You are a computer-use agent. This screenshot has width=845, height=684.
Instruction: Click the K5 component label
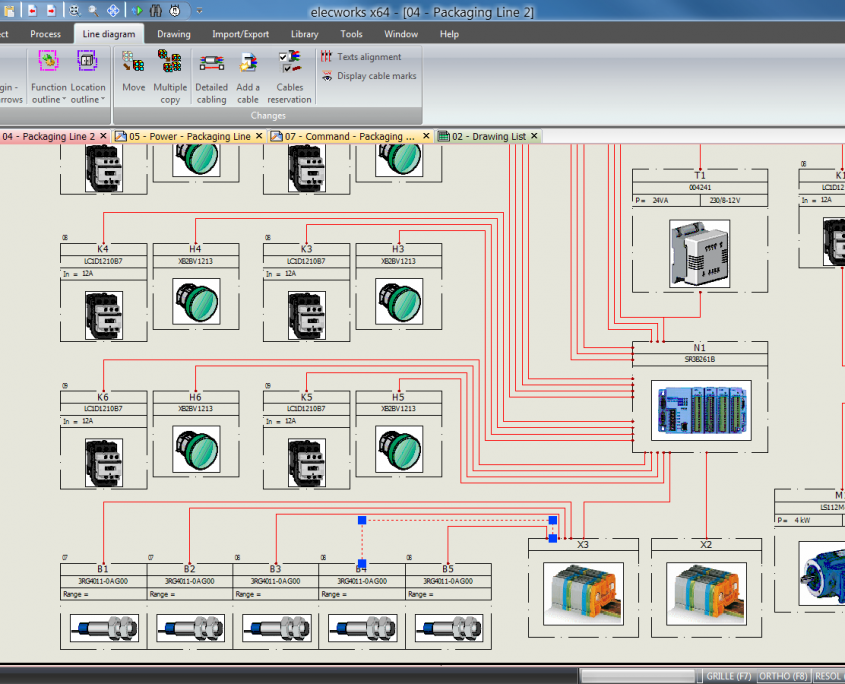pyautogui.click(x=307, y=397)
